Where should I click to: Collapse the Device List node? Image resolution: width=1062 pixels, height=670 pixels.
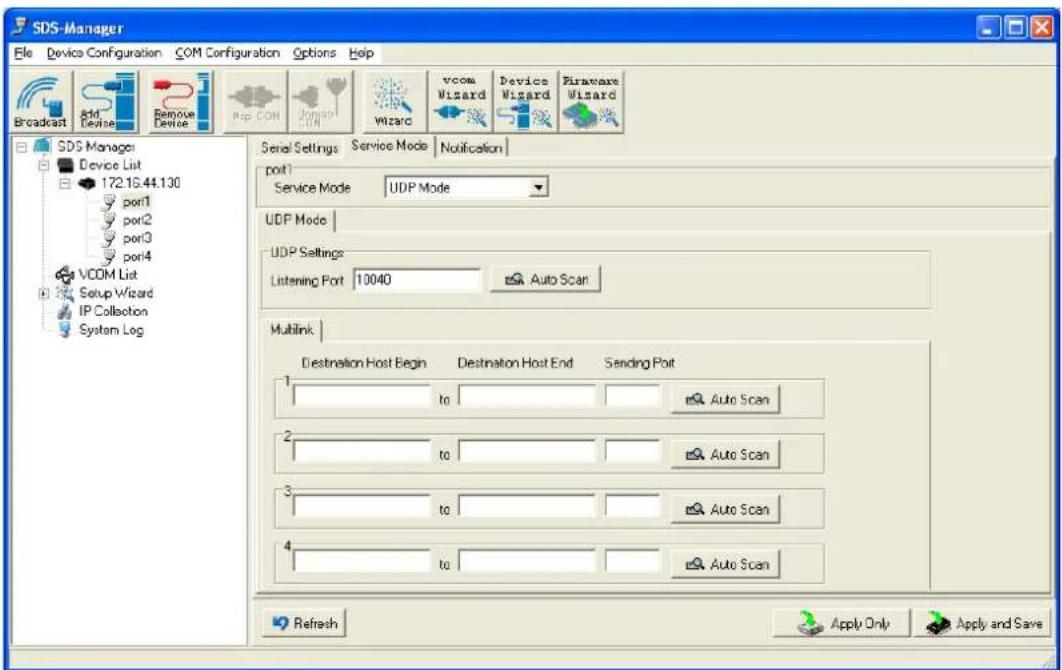44,165
